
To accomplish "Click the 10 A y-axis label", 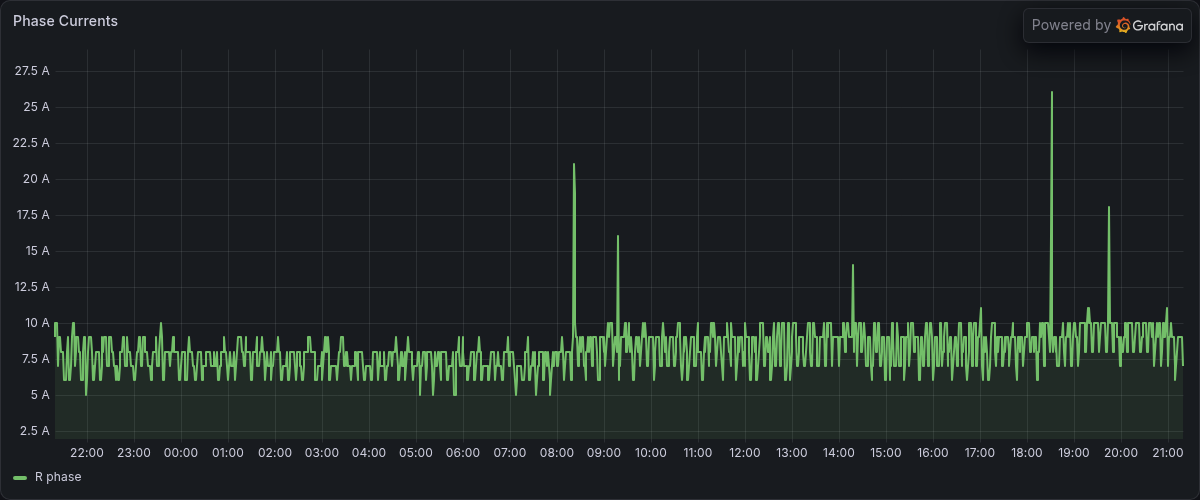I will [x=37, y=323].
